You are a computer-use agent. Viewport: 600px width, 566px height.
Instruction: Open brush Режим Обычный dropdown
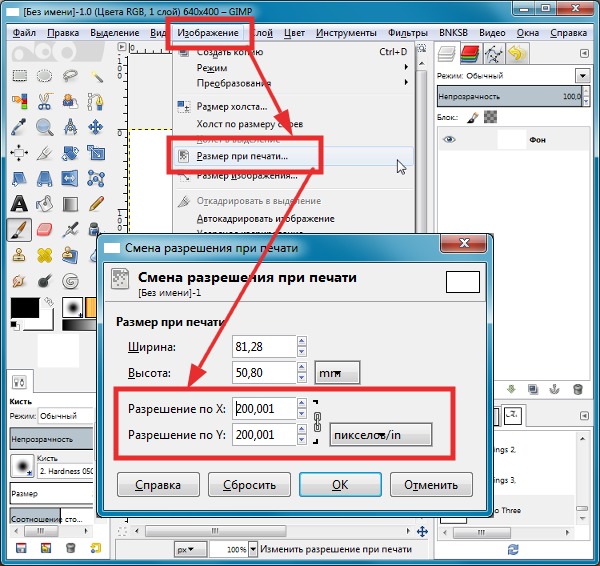[x=65, y=416]
